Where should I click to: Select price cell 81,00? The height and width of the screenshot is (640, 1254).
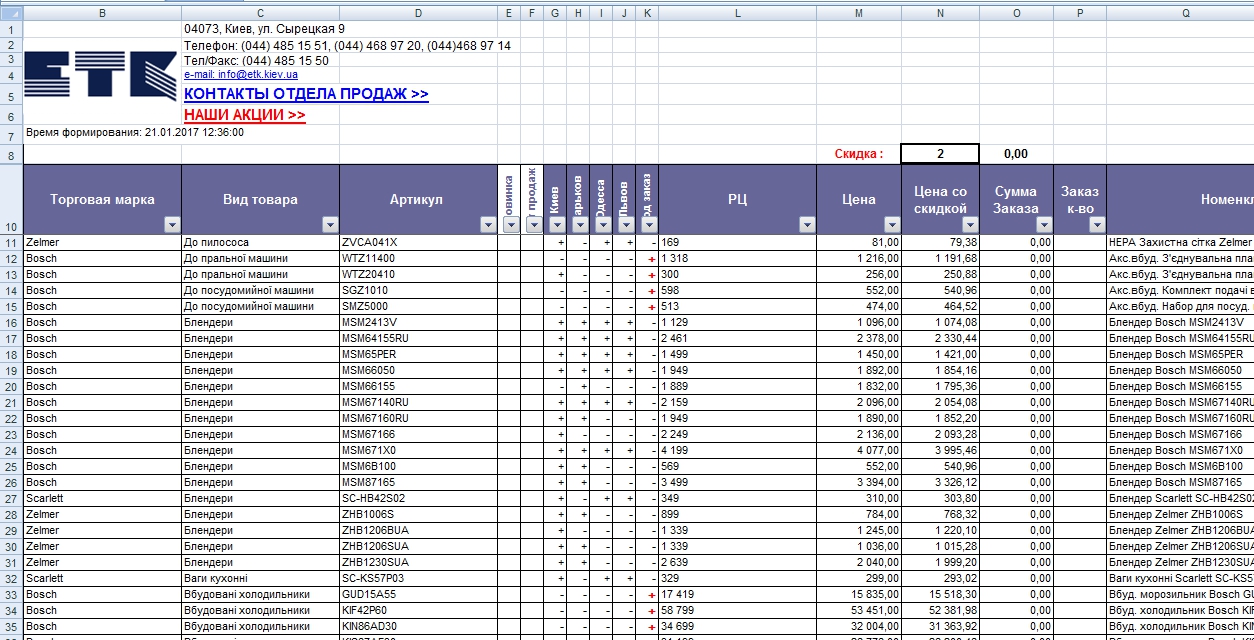click(x=859, y=242)
